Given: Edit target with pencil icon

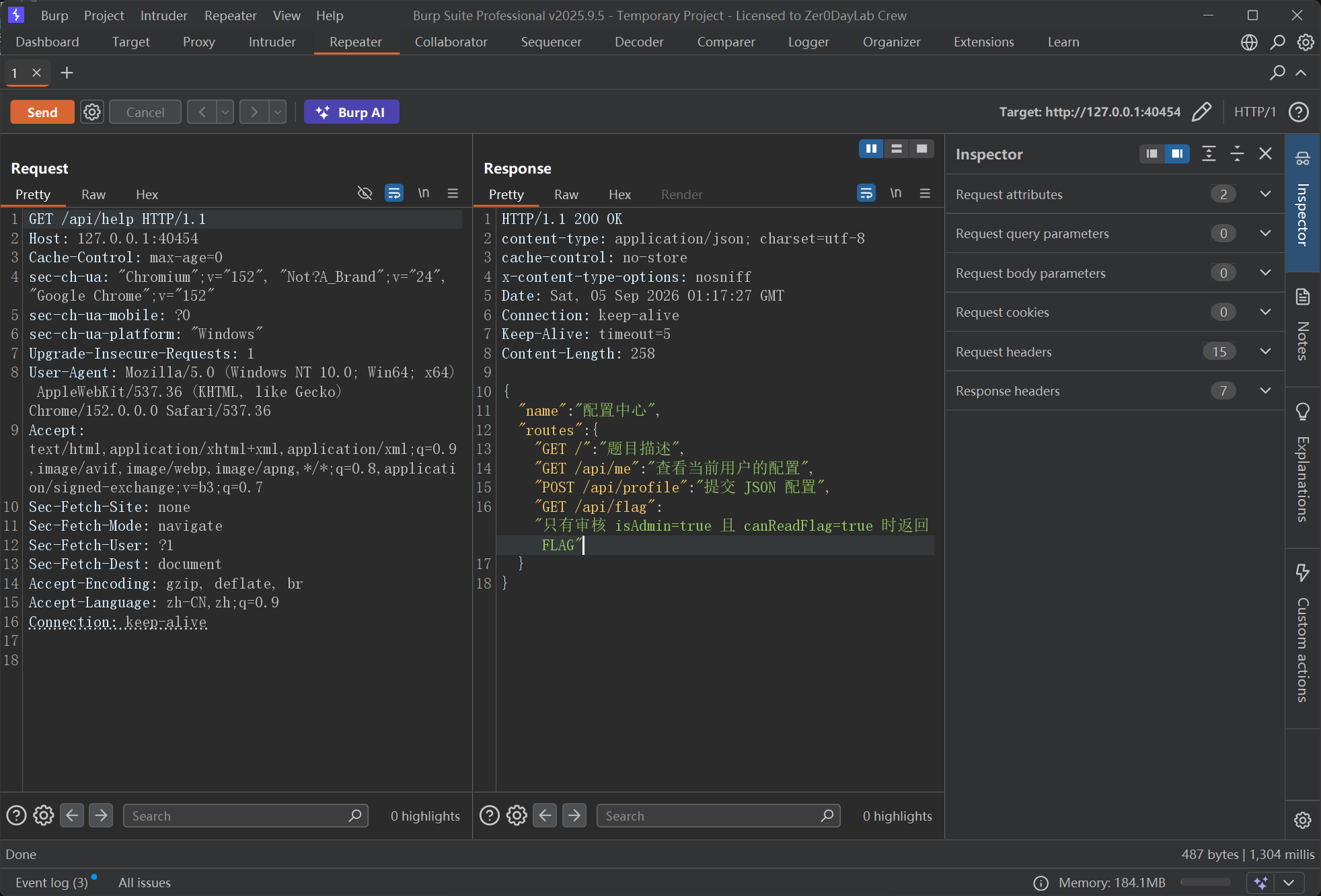Looking at the screenshot, I should tap(1201, 112).
